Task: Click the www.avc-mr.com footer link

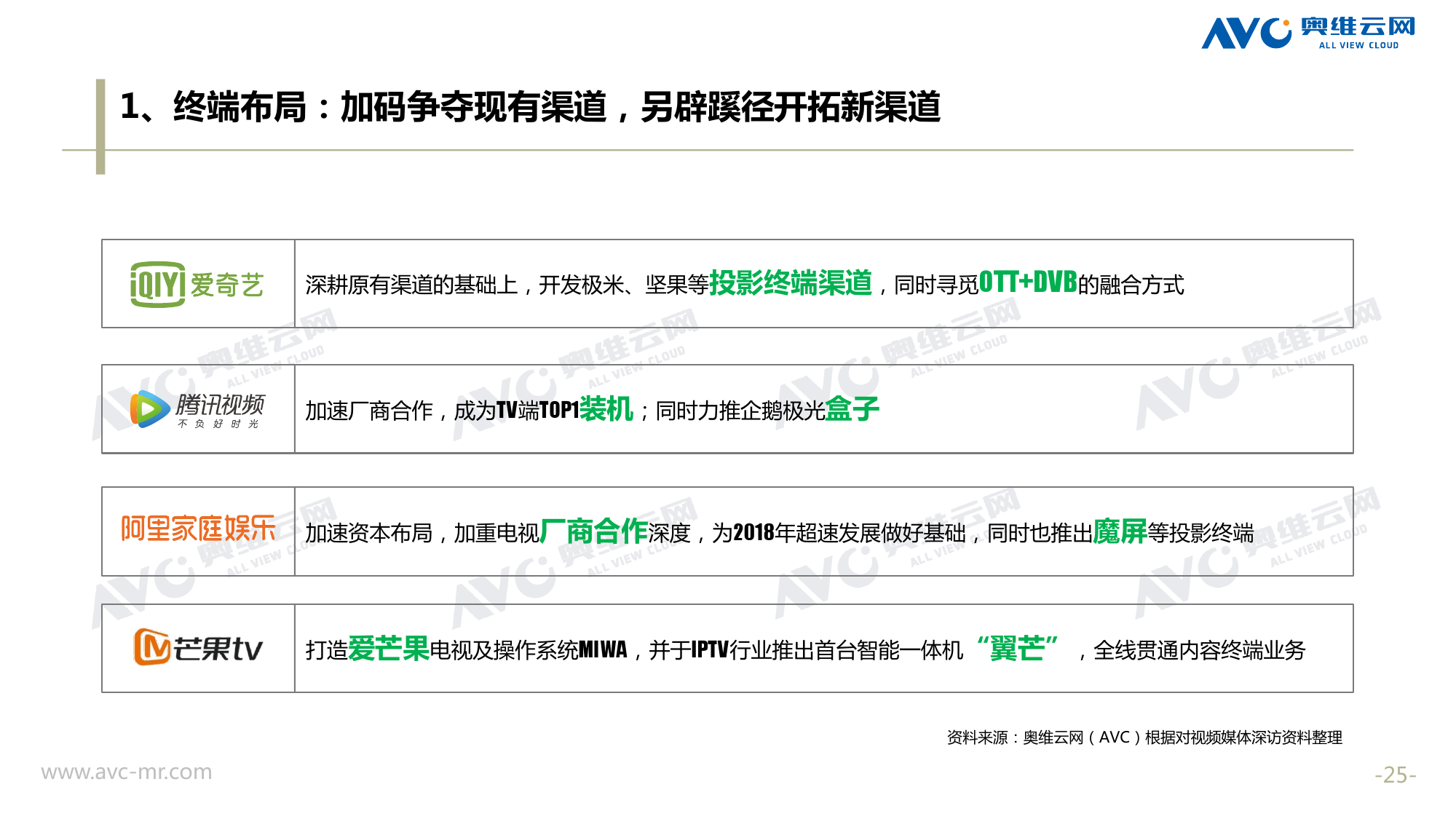Action: (x=127, y=772)
